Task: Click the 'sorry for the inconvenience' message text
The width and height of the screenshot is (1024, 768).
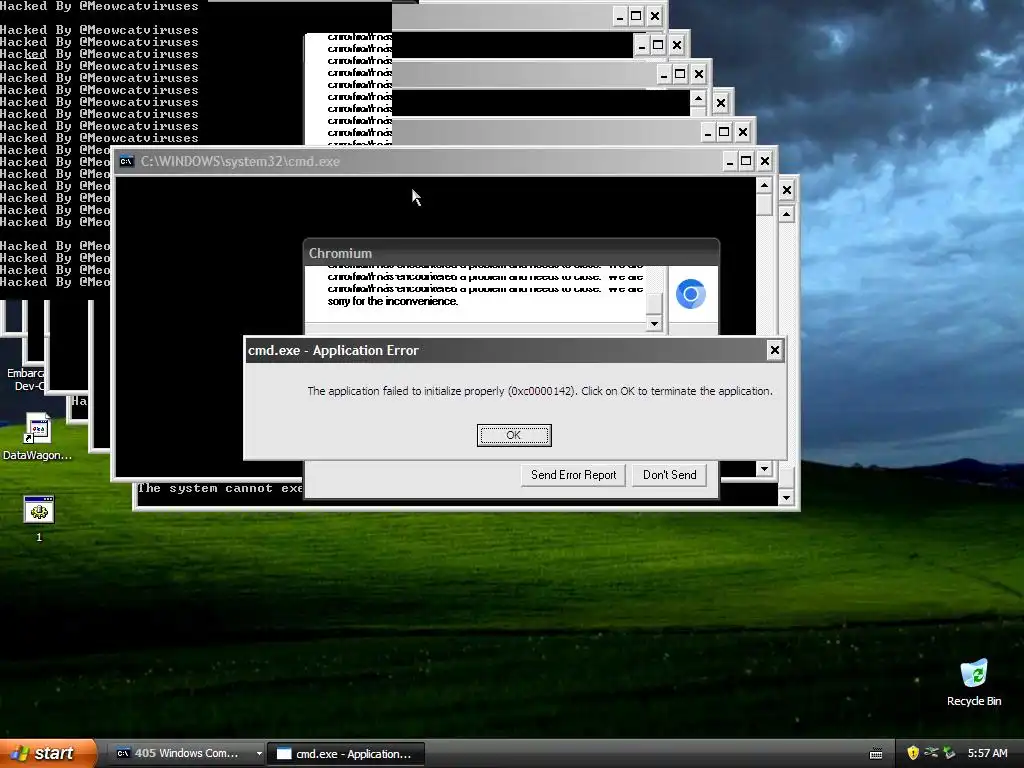Action: pos(392,301)
